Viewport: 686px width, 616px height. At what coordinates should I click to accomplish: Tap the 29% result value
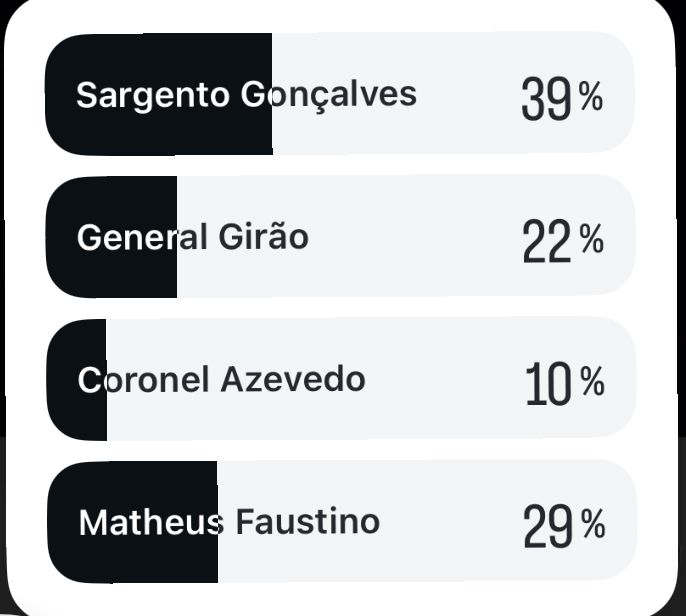click(547, 527)
